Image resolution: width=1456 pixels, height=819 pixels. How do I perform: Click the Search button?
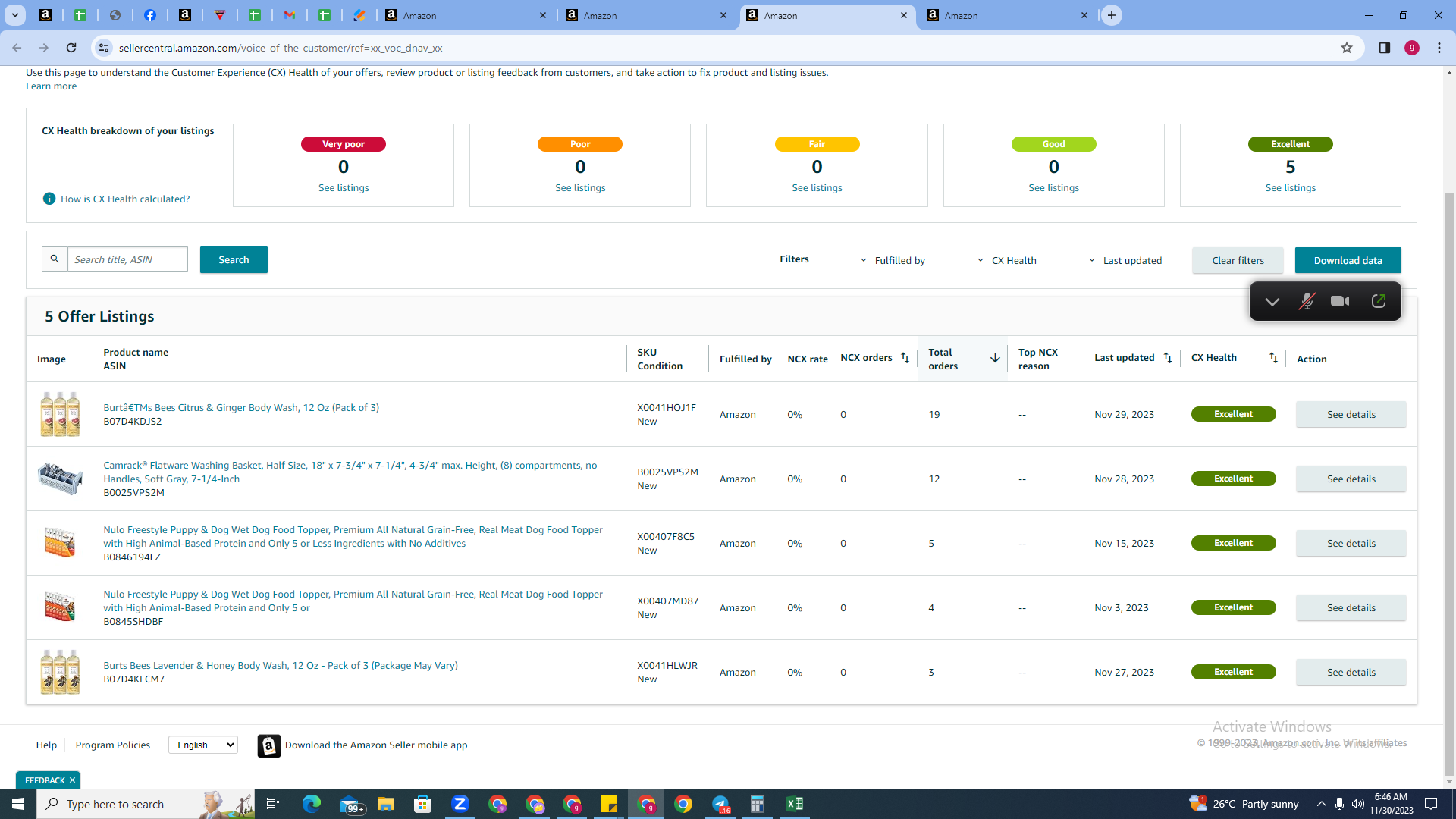point(234,259)
